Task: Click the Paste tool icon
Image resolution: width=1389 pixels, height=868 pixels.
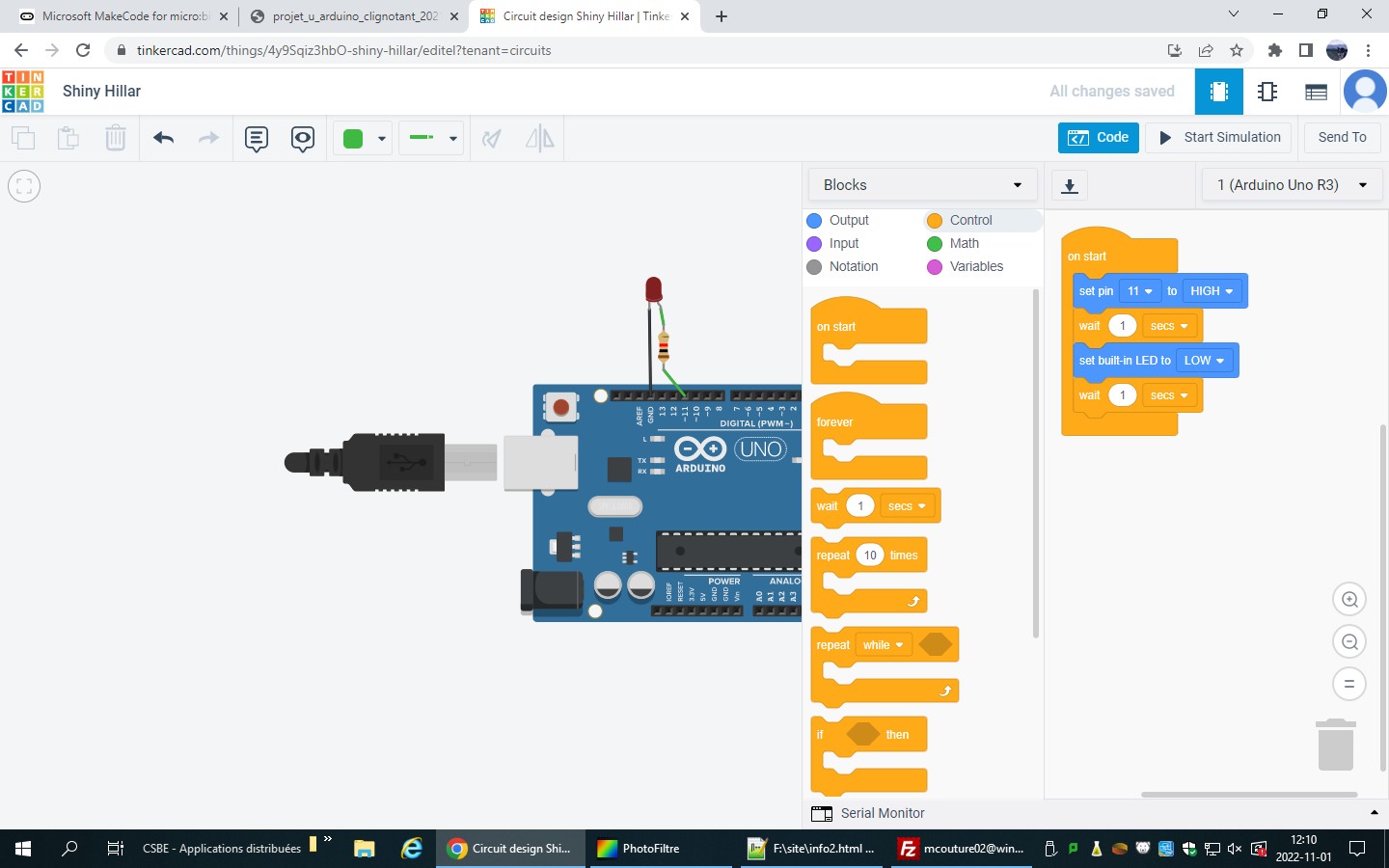Action: click(68, 138)
